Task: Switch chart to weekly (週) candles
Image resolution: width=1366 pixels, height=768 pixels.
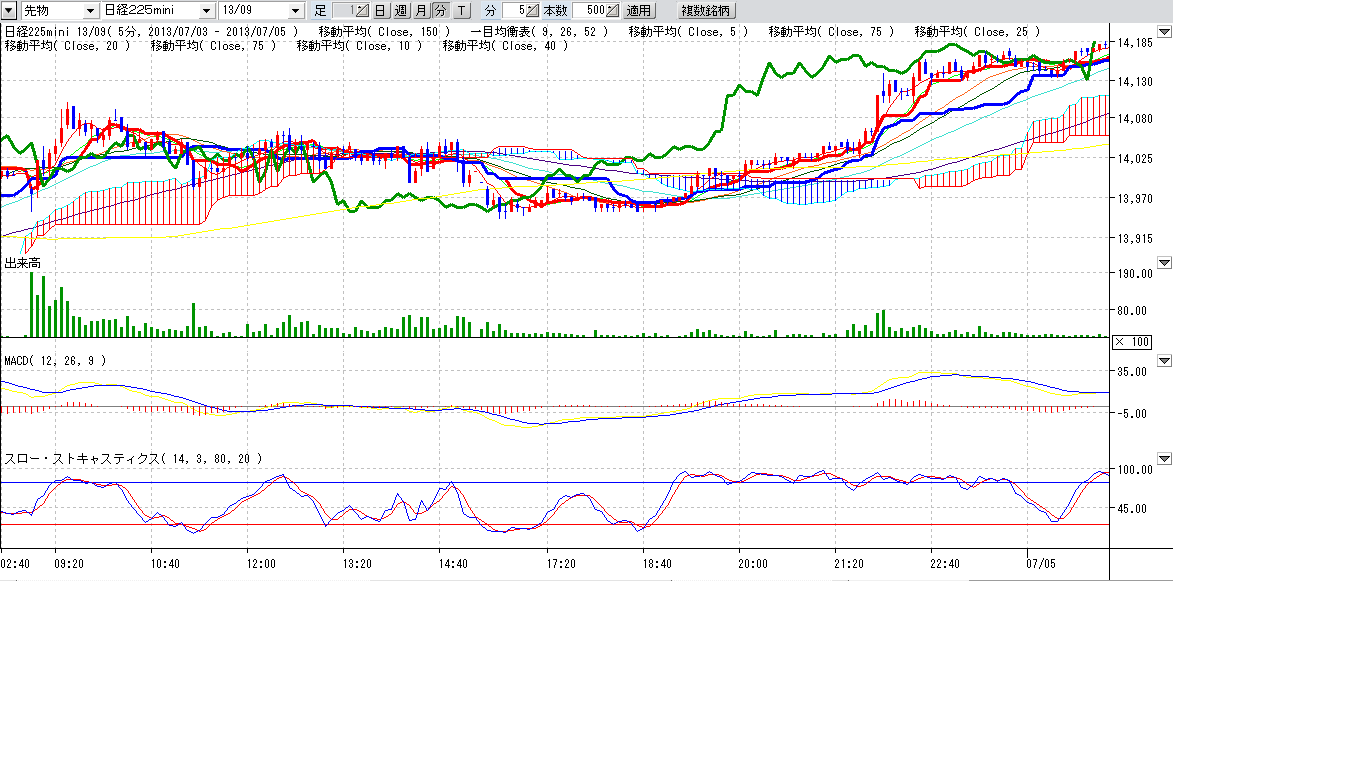Action: pyautogui.click(x=401, y=11)
